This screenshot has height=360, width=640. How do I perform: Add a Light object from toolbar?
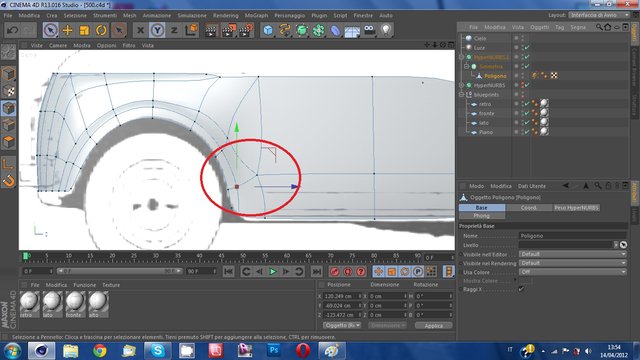tap(386, 30)
